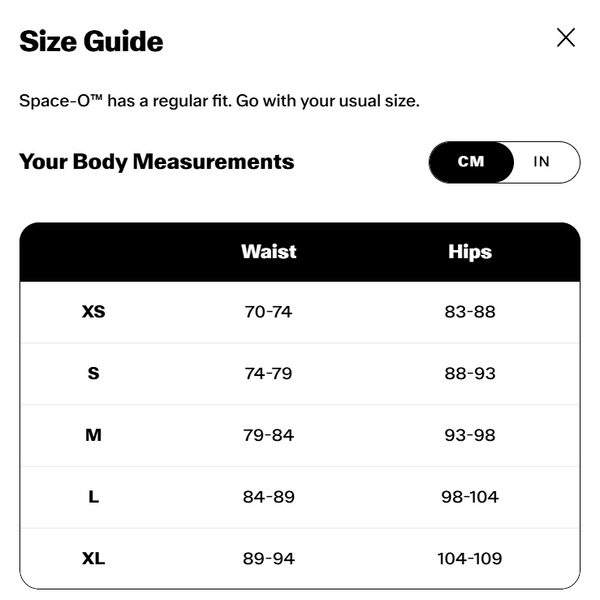
Task: Click the 74-79 waist measurement
Action: [268, 373]
